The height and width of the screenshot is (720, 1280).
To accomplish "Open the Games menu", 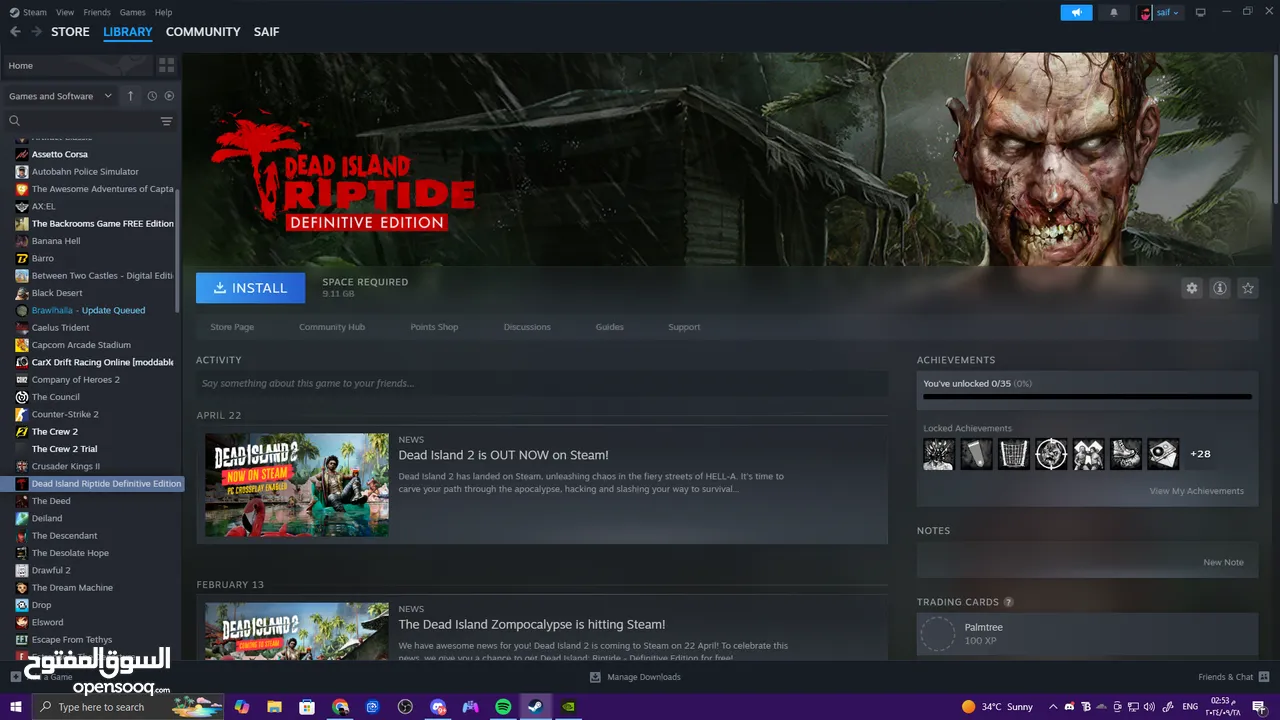I will [x=132, y=12].
